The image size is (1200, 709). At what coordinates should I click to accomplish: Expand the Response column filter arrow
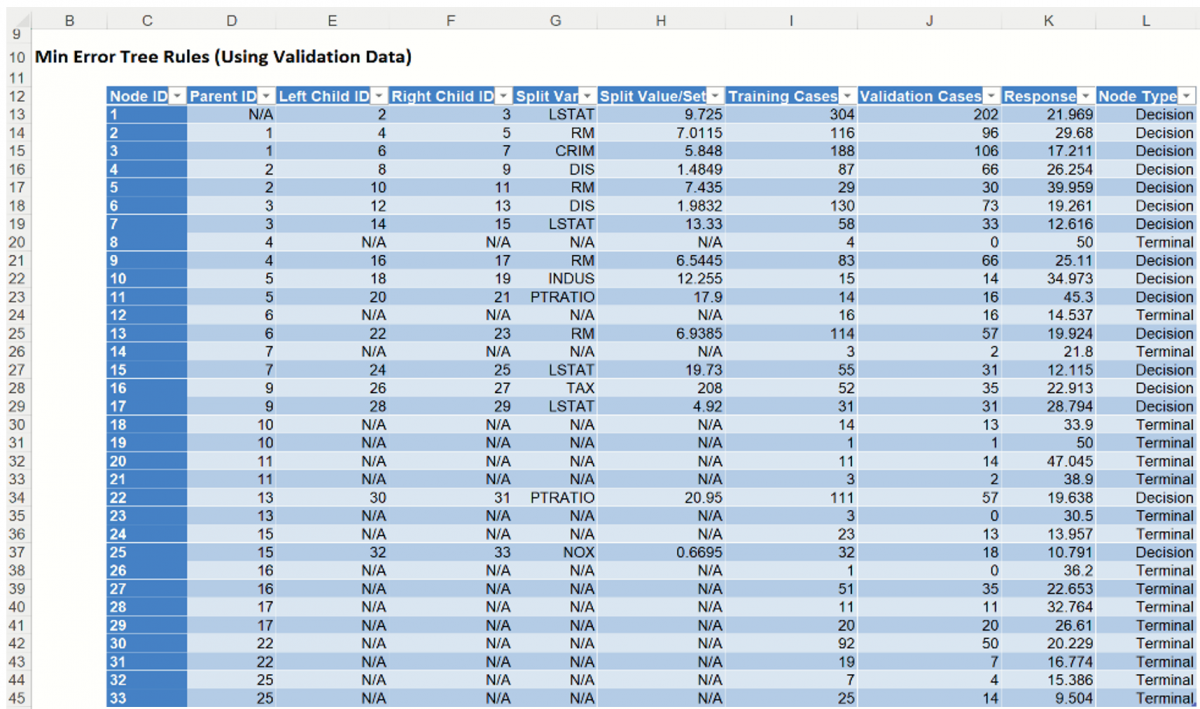1086,96
